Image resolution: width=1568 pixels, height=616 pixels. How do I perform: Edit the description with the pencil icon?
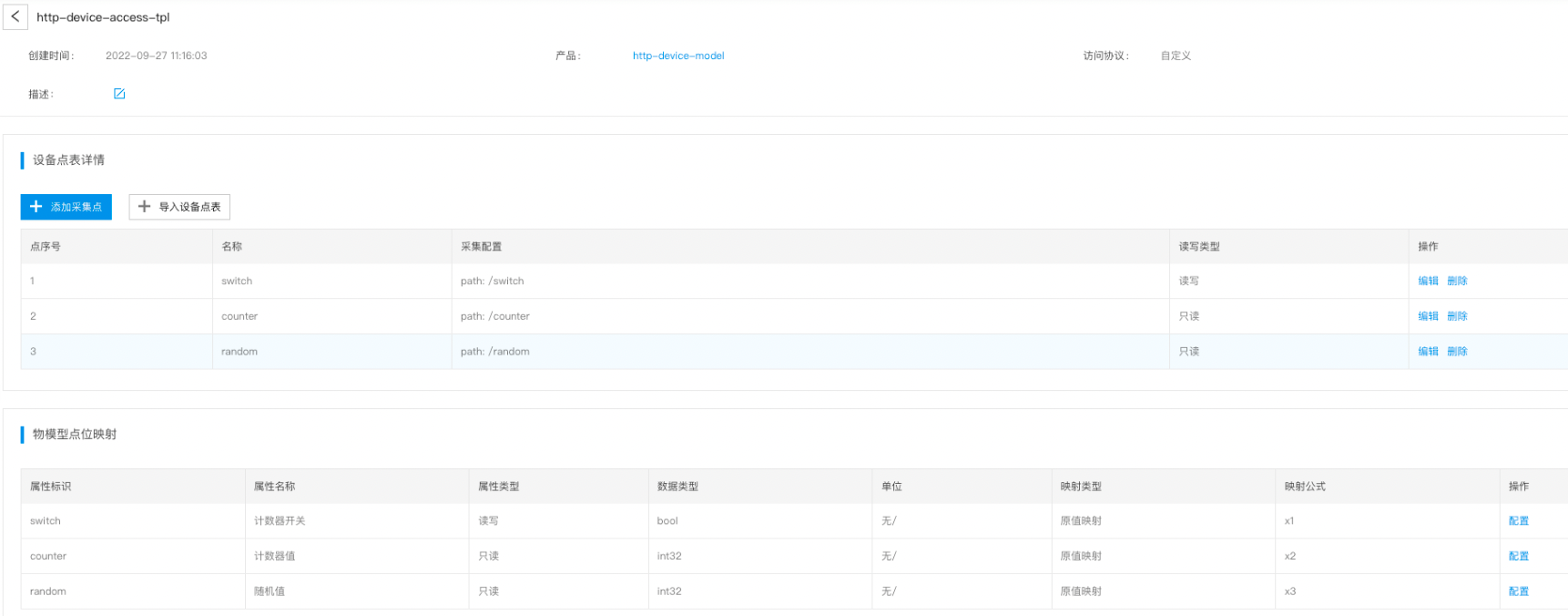coord(119,94)
